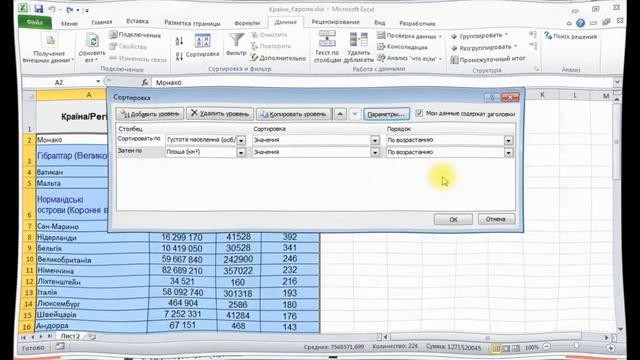Click 'Параметры...' button
640x360 pixels.
tap(386, 114)
